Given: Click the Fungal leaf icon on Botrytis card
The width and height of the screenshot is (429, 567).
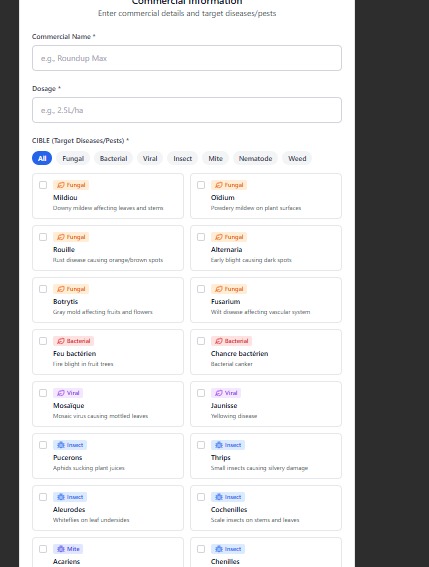Looking at the screenshot, I should coord(61,289).
